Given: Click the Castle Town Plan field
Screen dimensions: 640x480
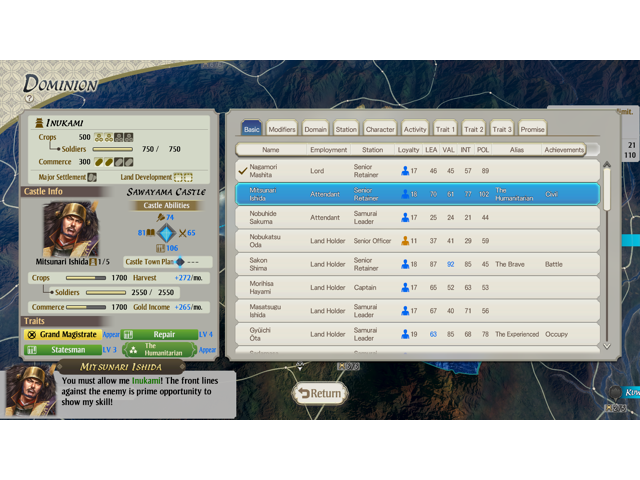Looking at the screenshot, I should click(168, 262).
